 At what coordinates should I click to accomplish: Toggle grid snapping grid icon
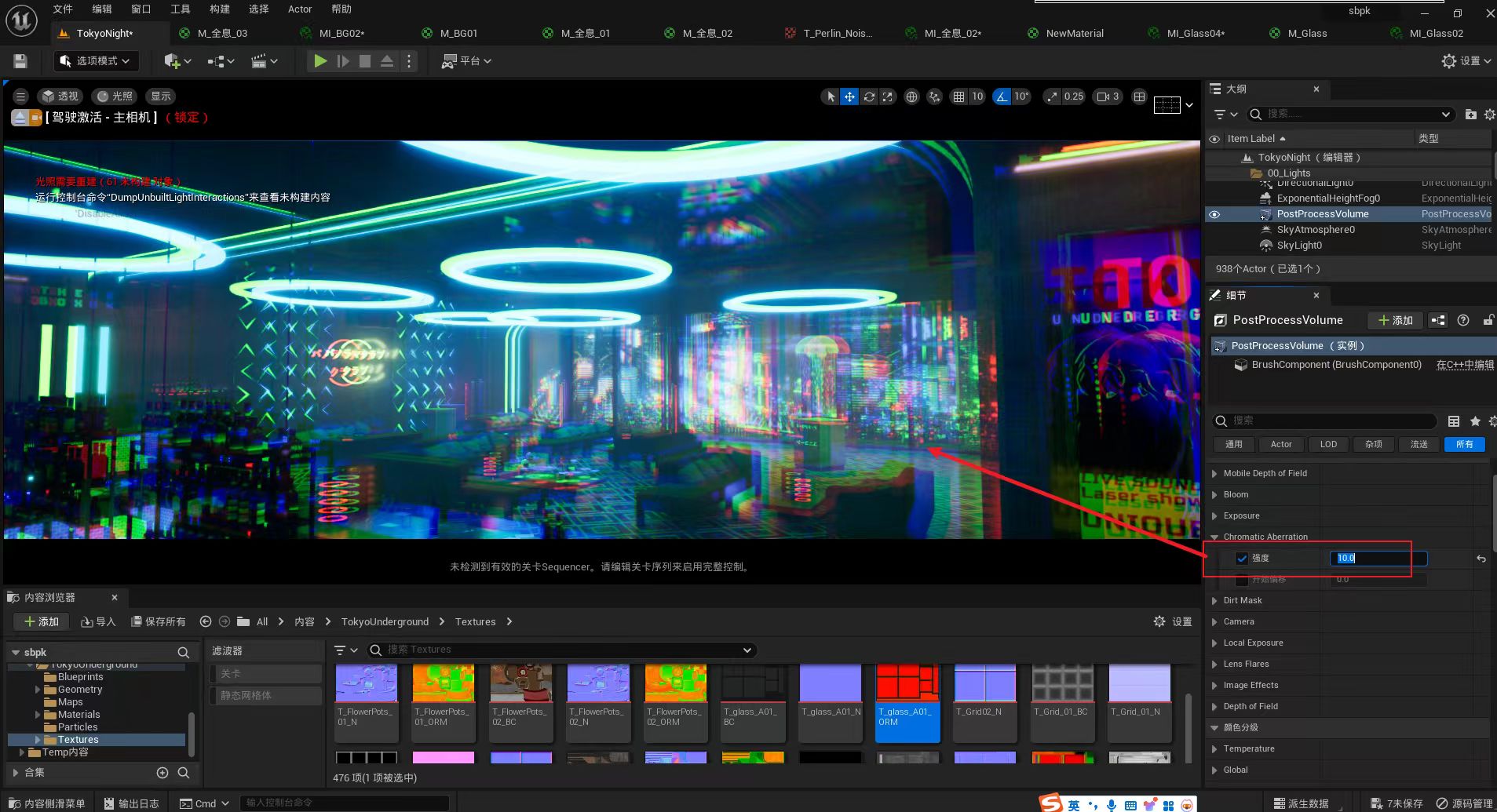click(x=958, y=96)
